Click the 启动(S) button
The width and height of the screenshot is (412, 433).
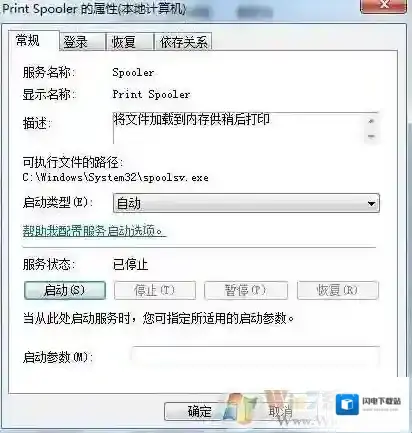pos(65,290)
